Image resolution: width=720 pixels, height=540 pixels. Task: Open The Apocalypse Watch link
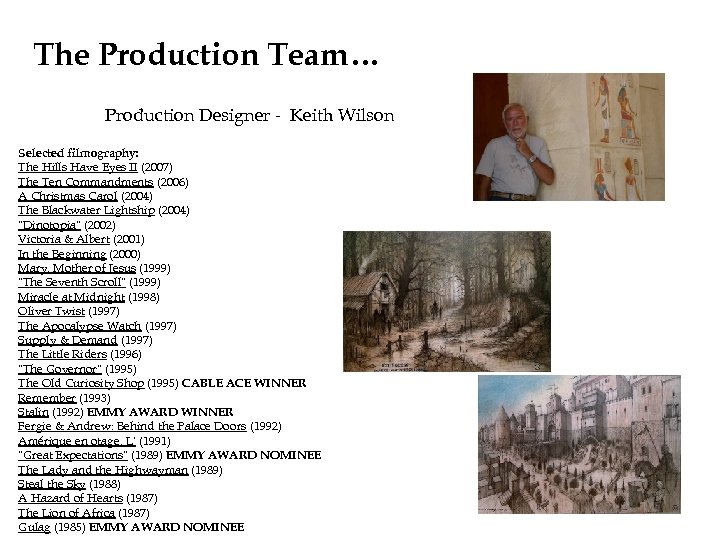[x=79, y=326]
